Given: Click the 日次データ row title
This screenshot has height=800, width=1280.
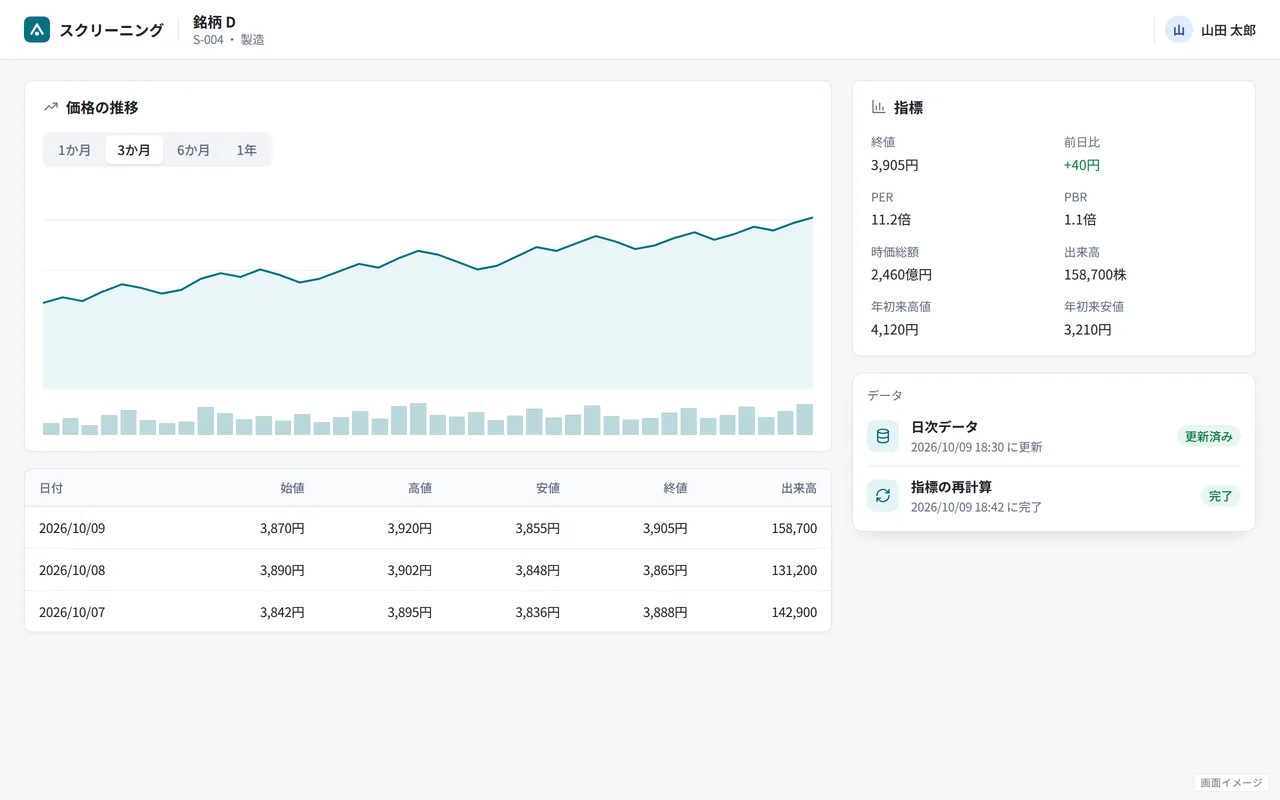Looking at the screenshot, I should click(x=945, y=427).
